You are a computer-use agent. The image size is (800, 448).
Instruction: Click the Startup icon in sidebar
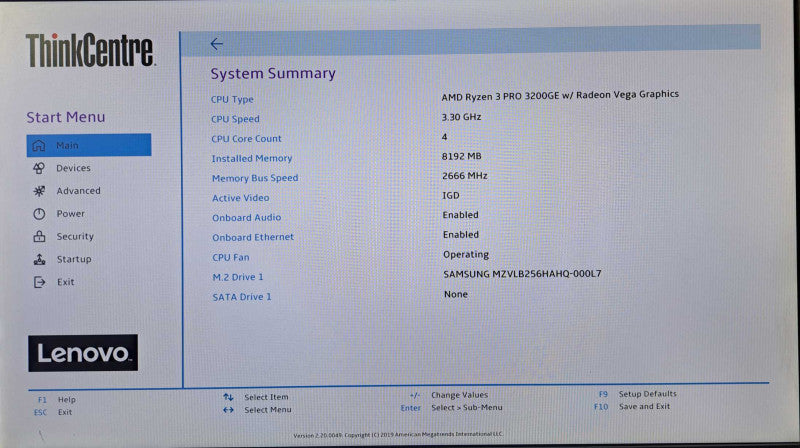(x=39, y=259)
